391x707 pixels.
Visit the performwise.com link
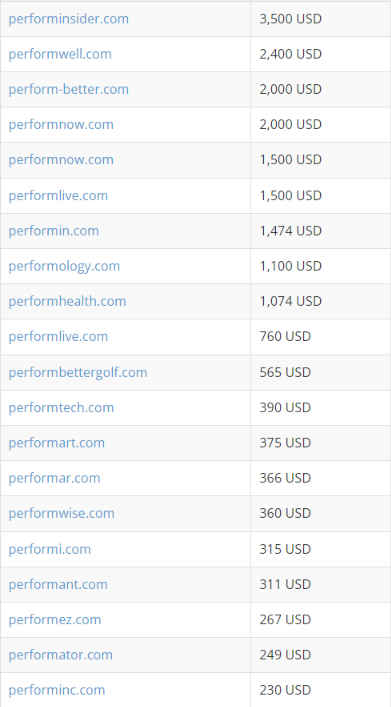tap(61, 514)
